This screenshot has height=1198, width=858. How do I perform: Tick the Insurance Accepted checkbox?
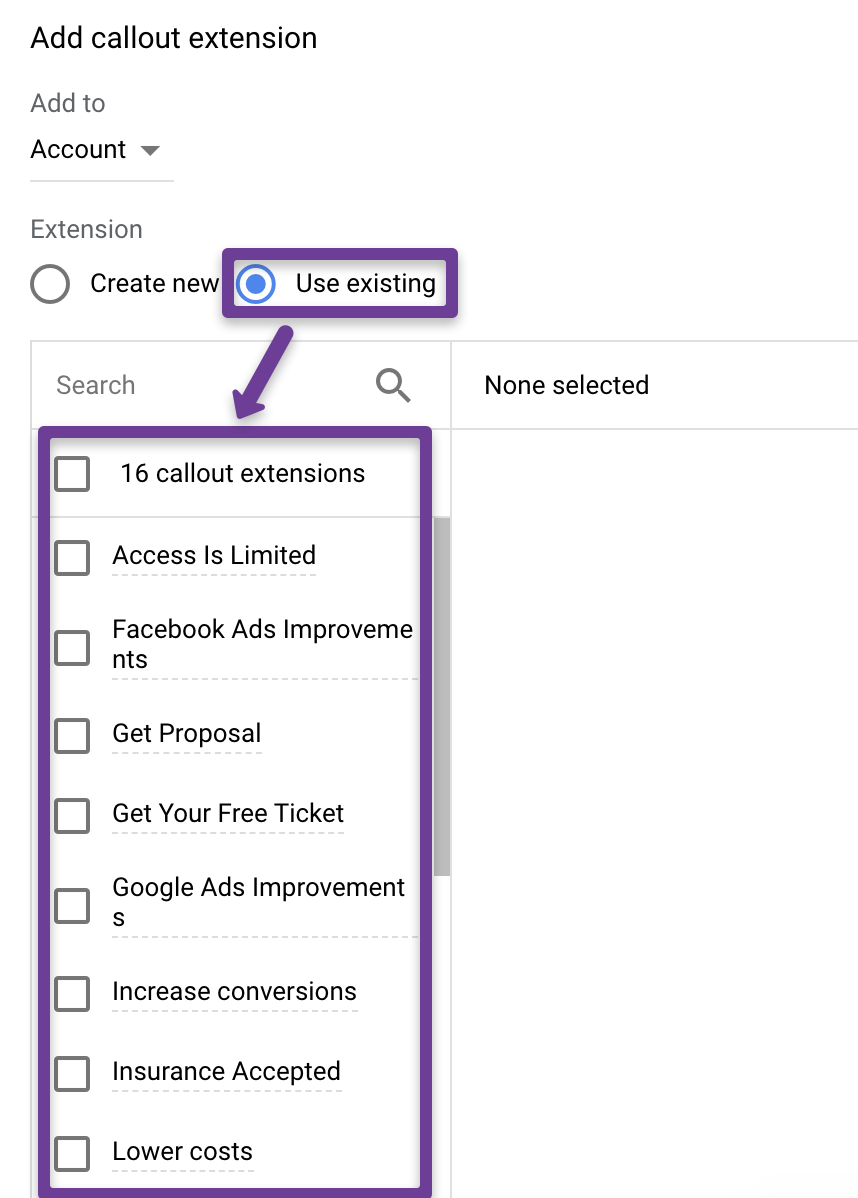73,1073
